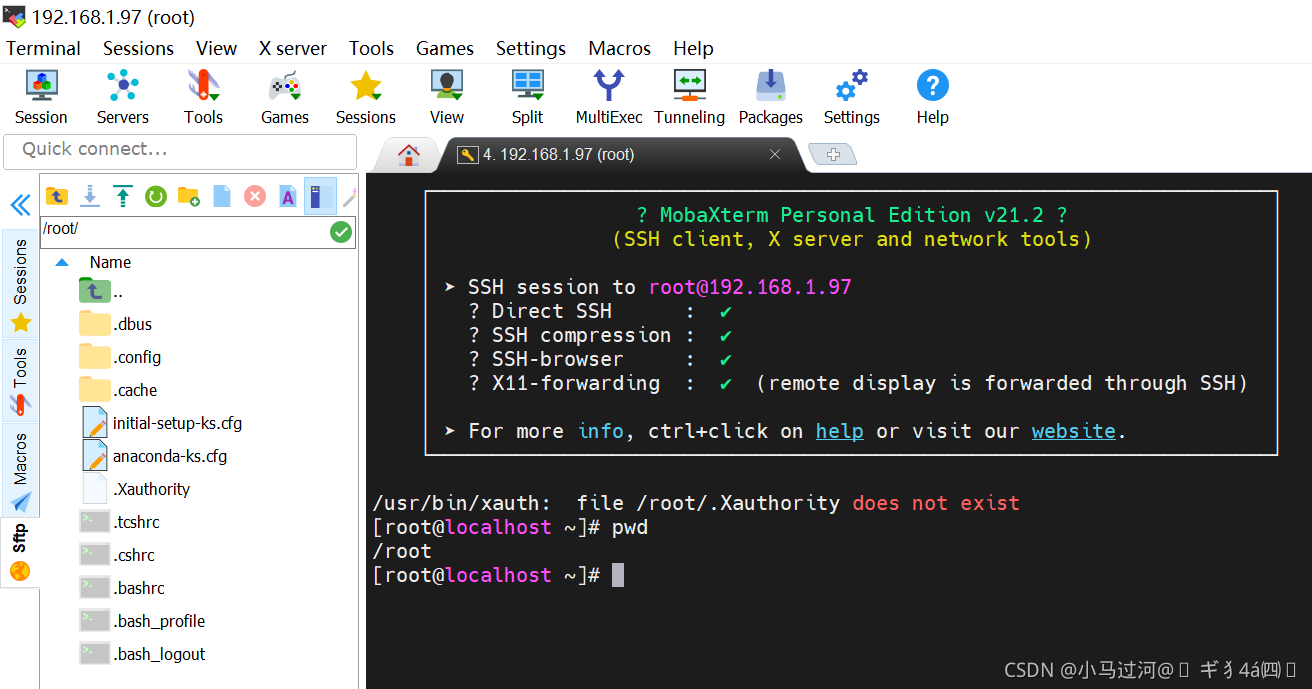The width and height of the screenshot is (1312, 689).
Task: Open the Servers toolbar icon
Action: click(122, 97)
